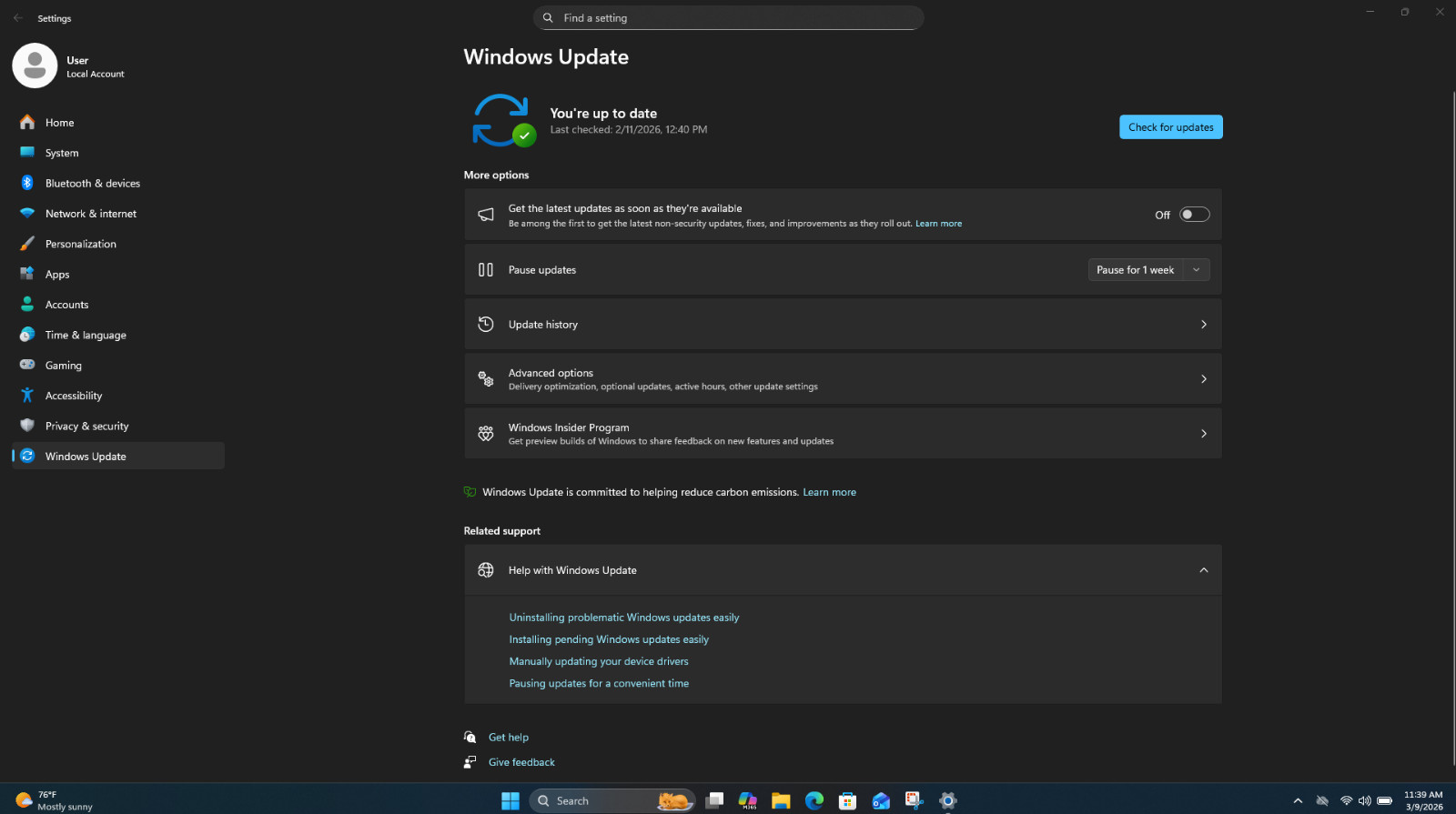Click the OneDrive cloud tray icon
This screenshot has height=814, width=1456.
click(x=1322, y=800)
